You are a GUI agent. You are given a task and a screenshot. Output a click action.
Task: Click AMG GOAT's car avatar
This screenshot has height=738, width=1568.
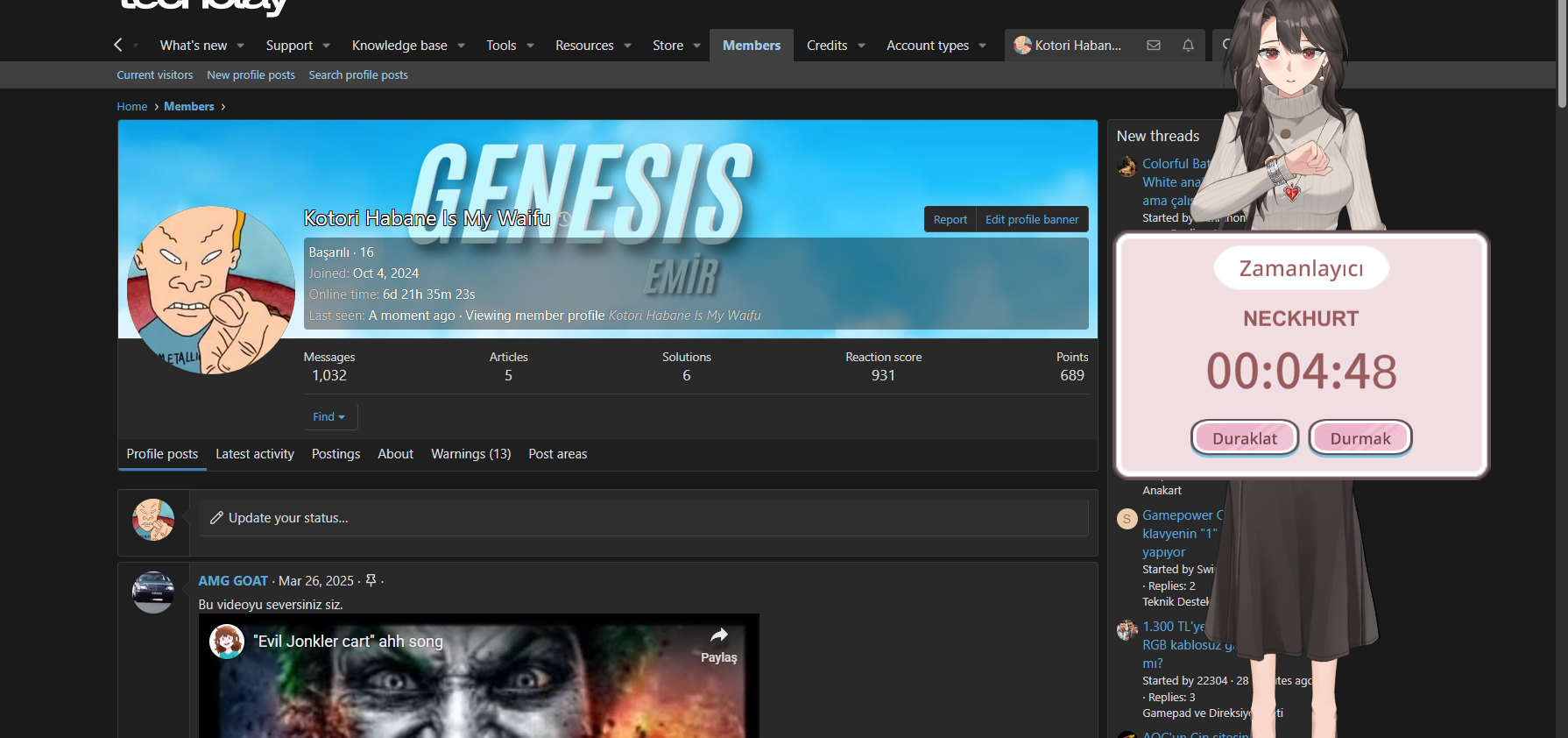153,592
